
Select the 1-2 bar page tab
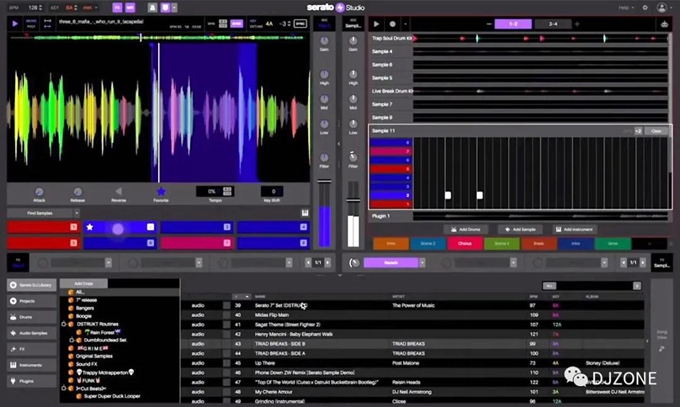point(513,24)
